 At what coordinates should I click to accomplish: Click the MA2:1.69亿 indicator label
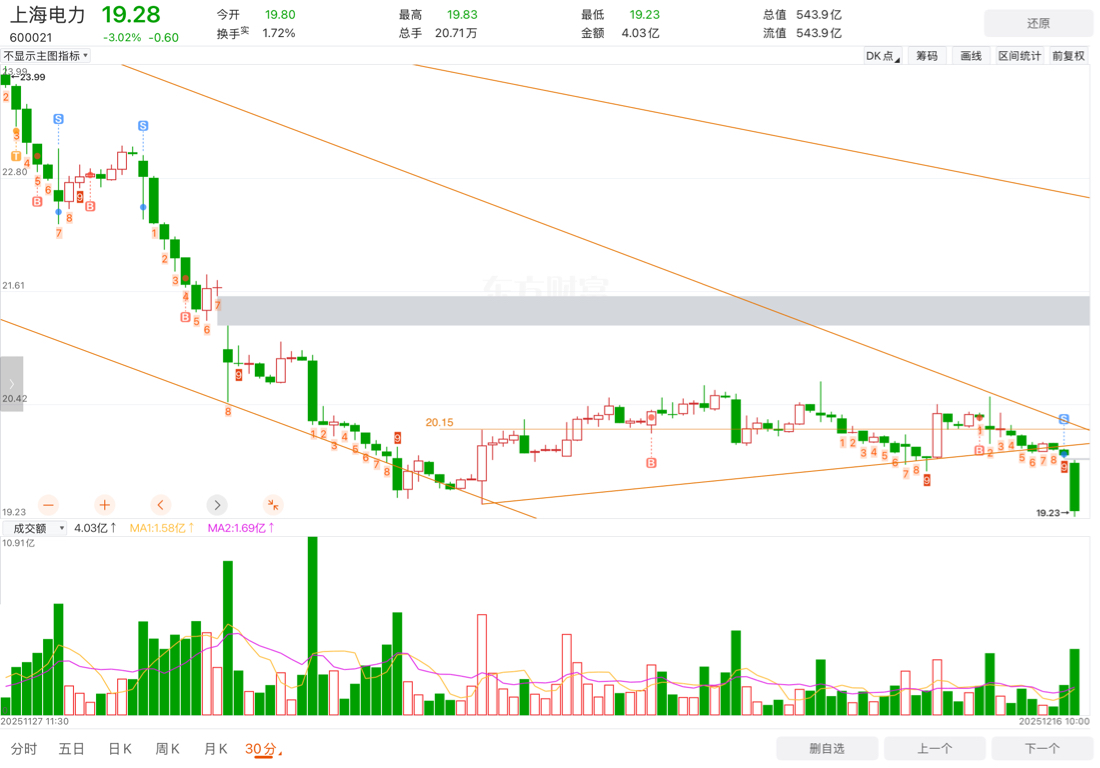coord(241,528)
